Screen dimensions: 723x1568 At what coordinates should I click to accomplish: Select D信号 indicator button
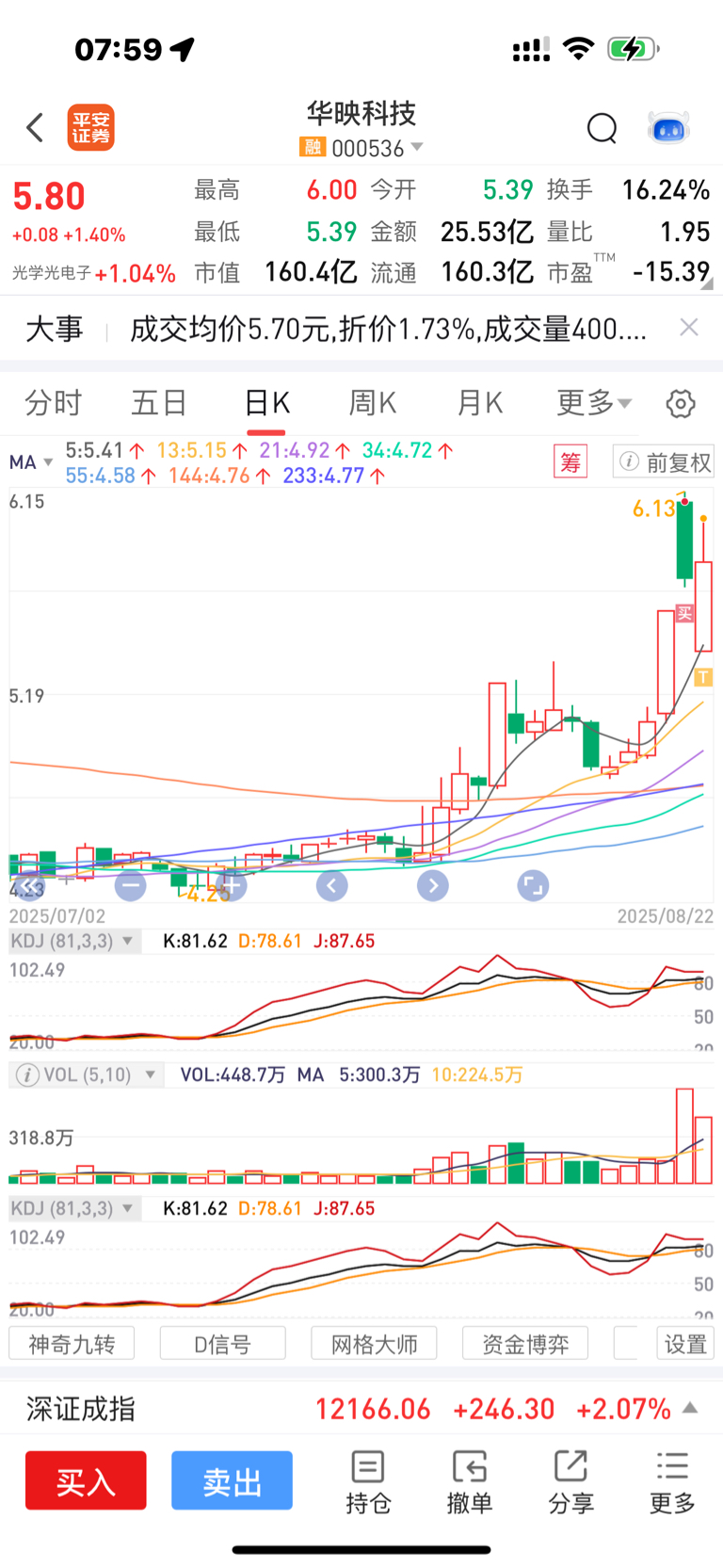(x=223, y=1343)
